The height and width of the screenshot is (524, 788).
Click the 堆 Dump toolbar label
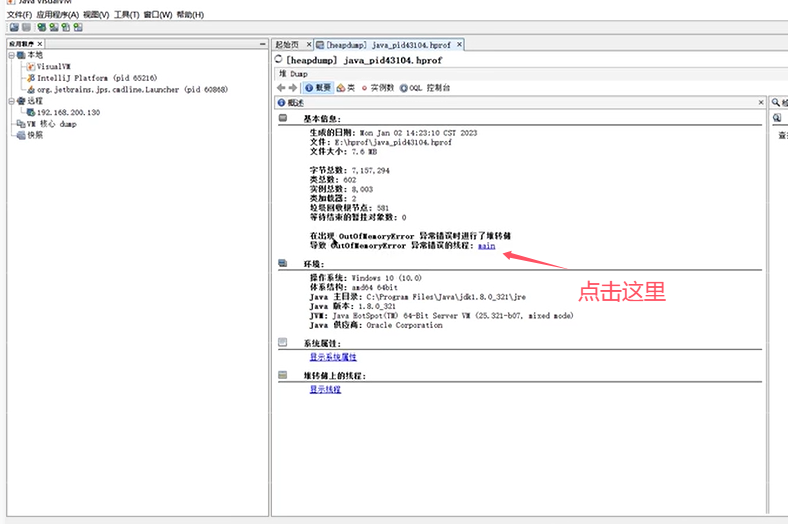point(293,74)
